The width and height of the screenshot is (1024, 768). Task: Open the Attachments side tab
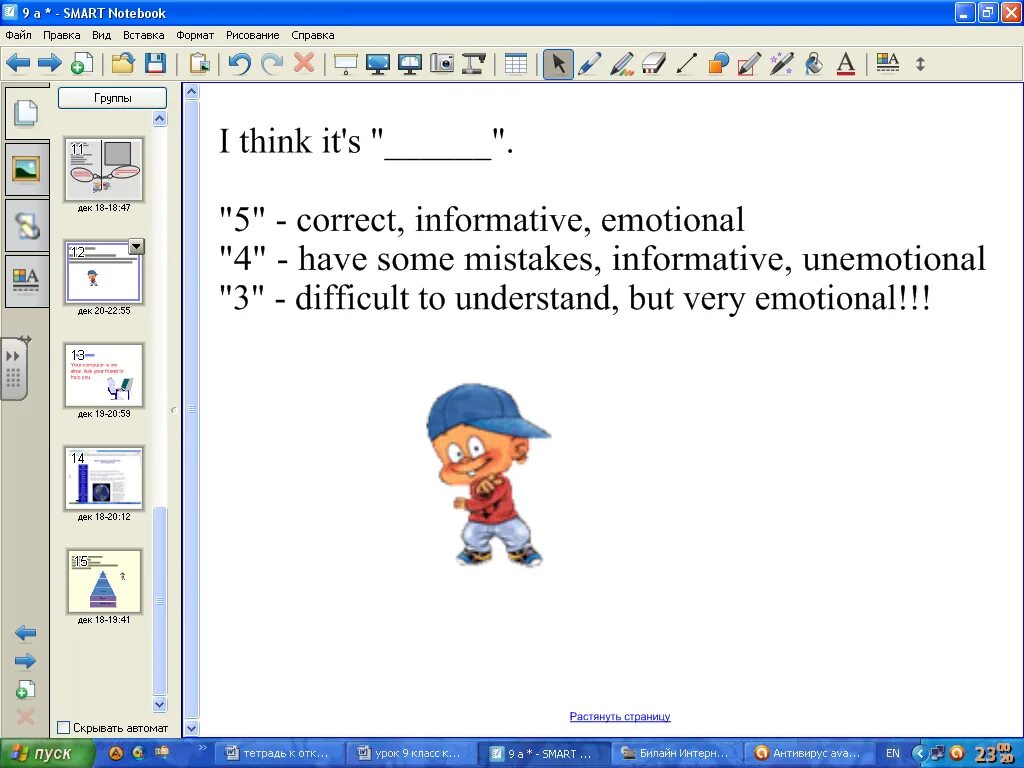(x=27, y=226)
